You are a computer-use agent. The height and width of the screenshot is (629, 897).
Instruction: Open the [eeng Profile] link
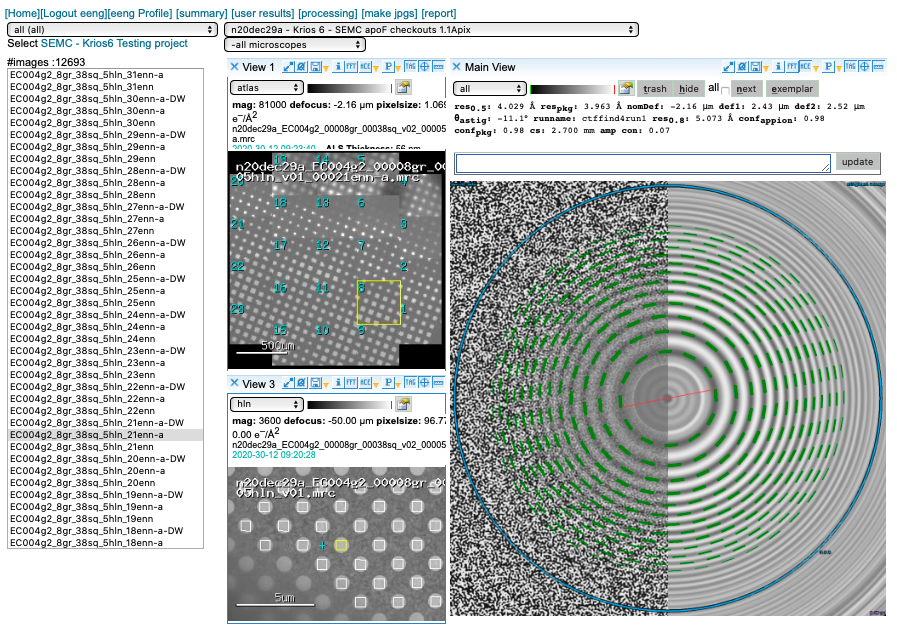pyautogui.click(x=140, y=13)
